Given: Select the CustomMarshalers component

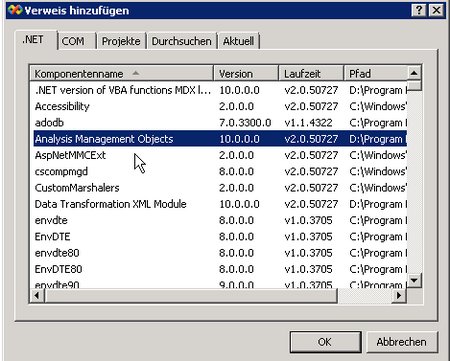Looking at the screenshot, I should (x=220, y=188).
